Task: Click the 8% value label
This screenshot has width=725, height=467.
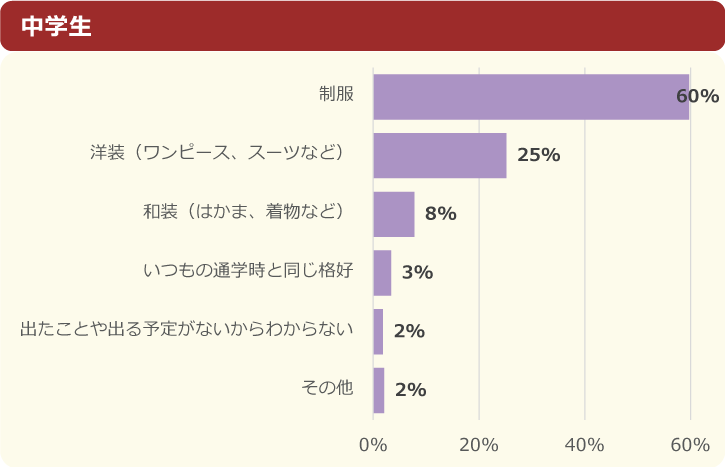Action: coord(440,214)
